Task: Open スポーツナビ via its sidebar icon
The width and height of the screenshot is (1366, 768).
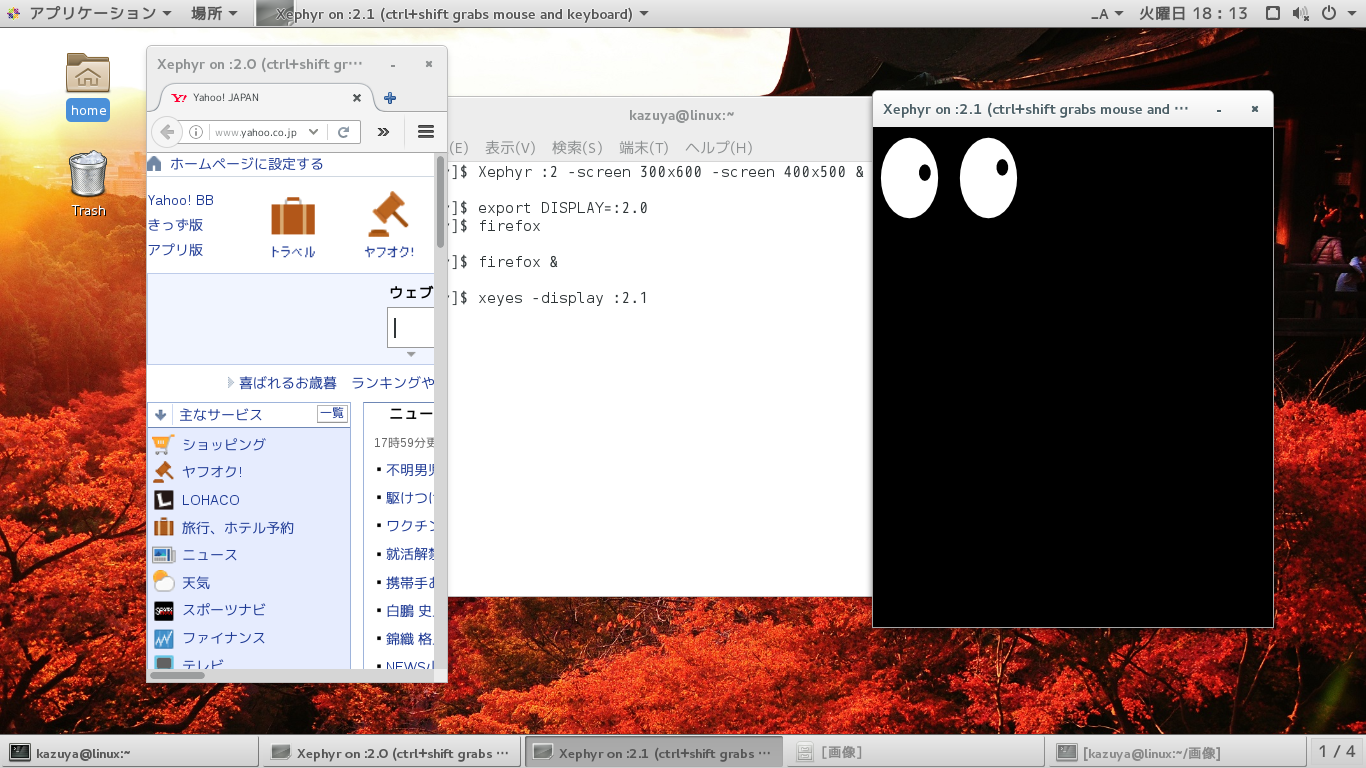Action: 162,610
